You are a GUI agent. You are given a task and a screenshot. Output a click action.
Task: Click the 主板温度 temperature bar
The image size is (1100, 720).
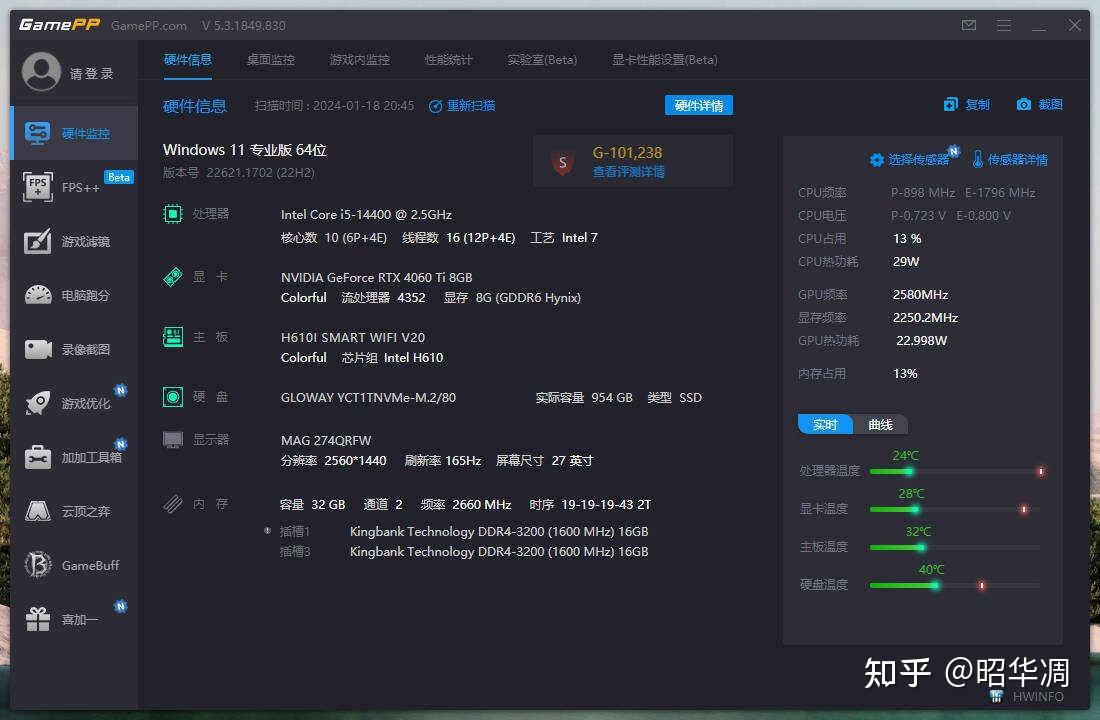pyautogui.click(x=954, y=547)
